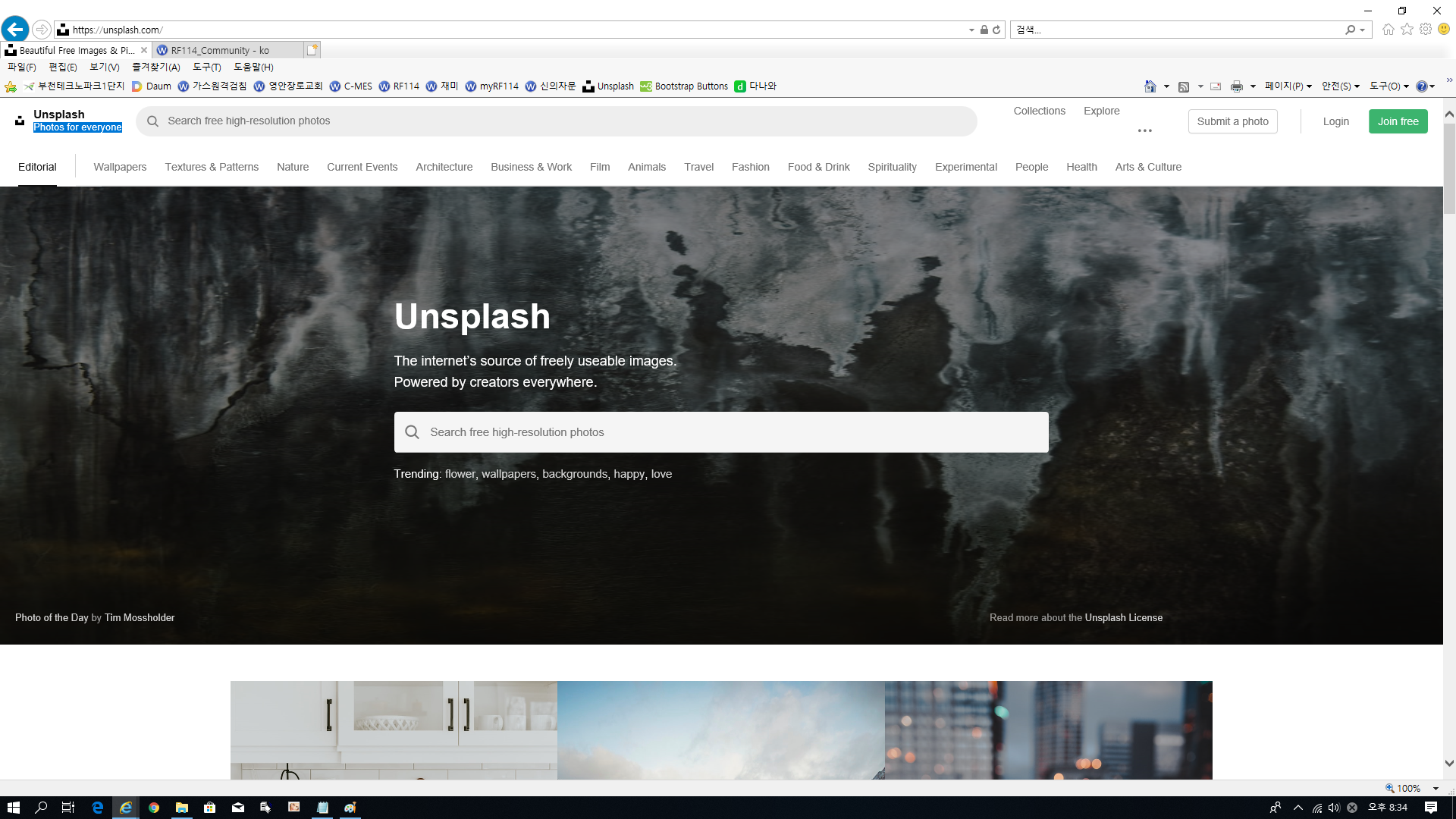
Task: Click the Read mail icon in command bar
Action: 1216,86
